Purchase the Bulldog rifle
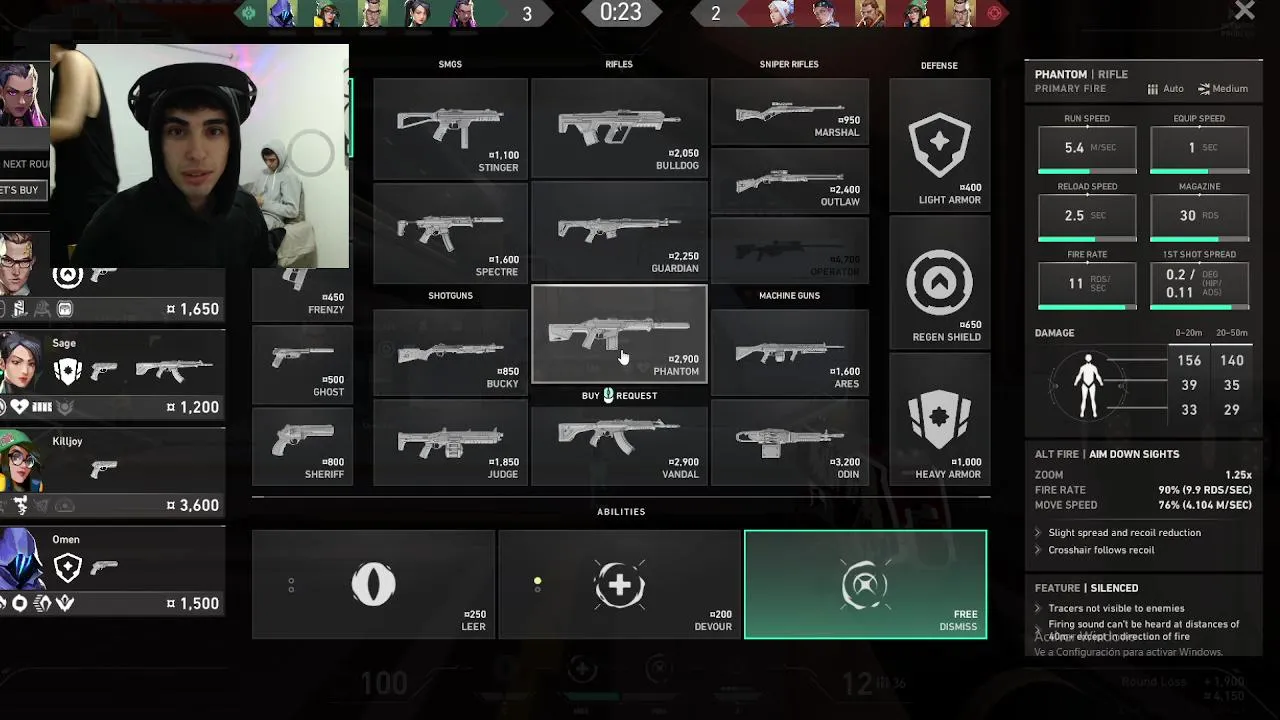Viewport: 1280px width, 720px height. (x=619, y=129)
